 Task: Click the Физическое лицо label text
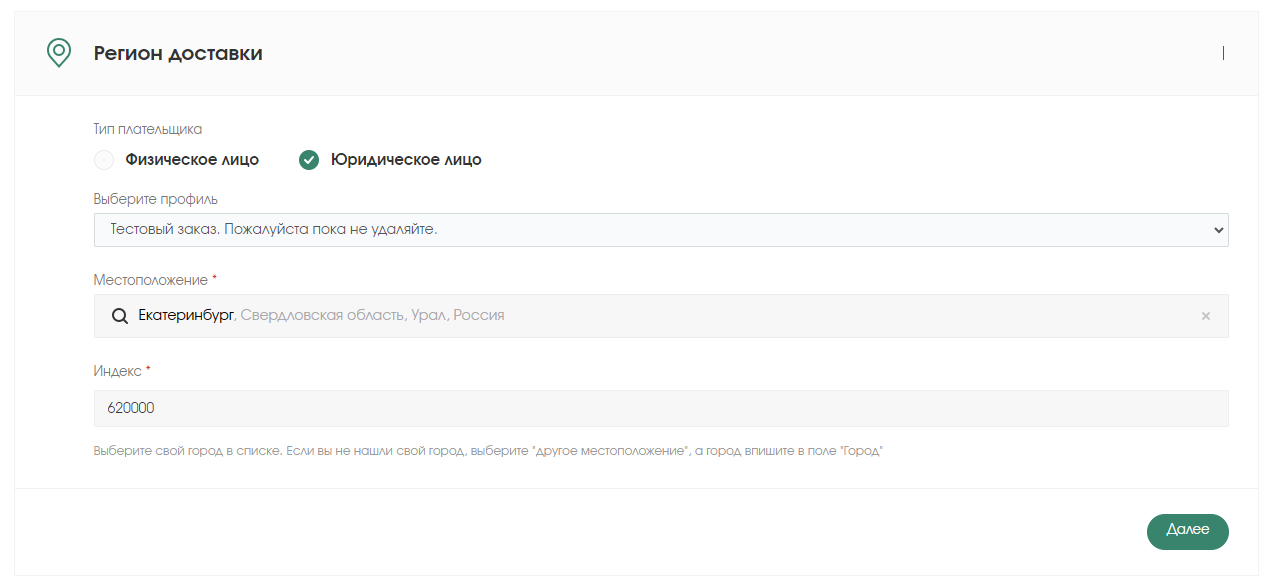(x=192, y=160)
